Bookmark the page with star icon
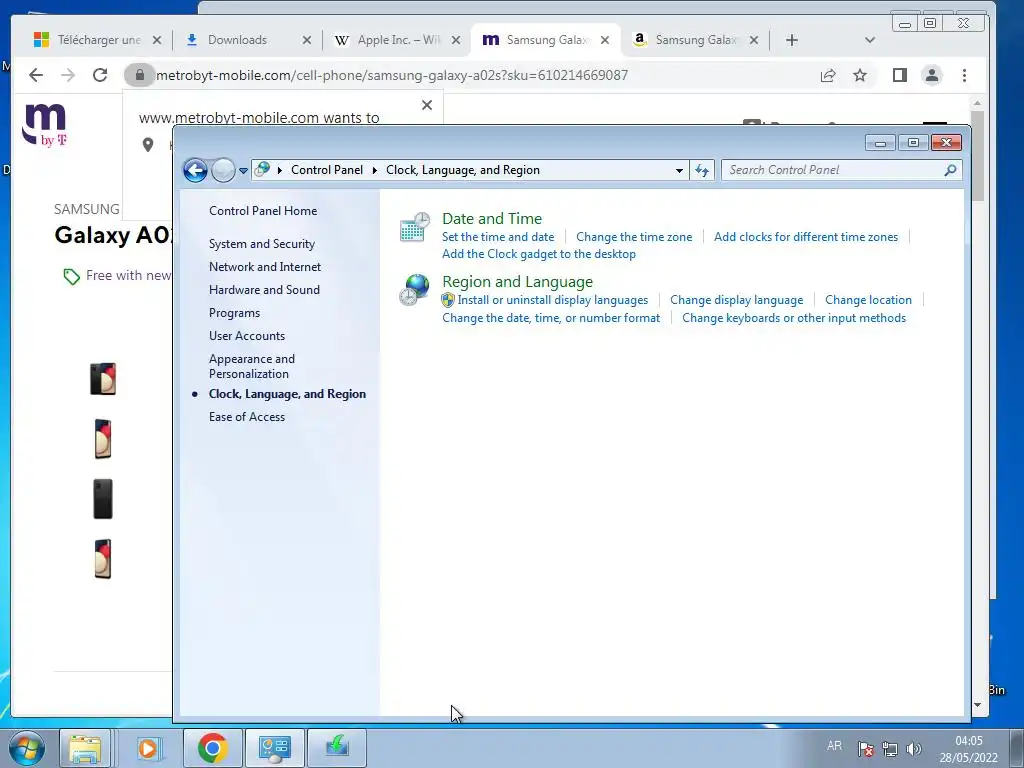 860,75
